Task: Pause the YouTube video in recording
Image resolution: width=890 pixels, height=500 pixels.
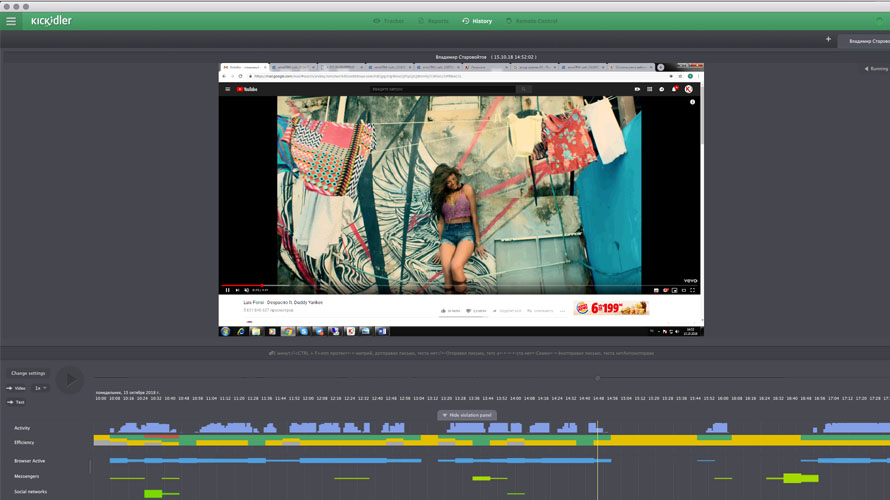Action: click(228, 290)
